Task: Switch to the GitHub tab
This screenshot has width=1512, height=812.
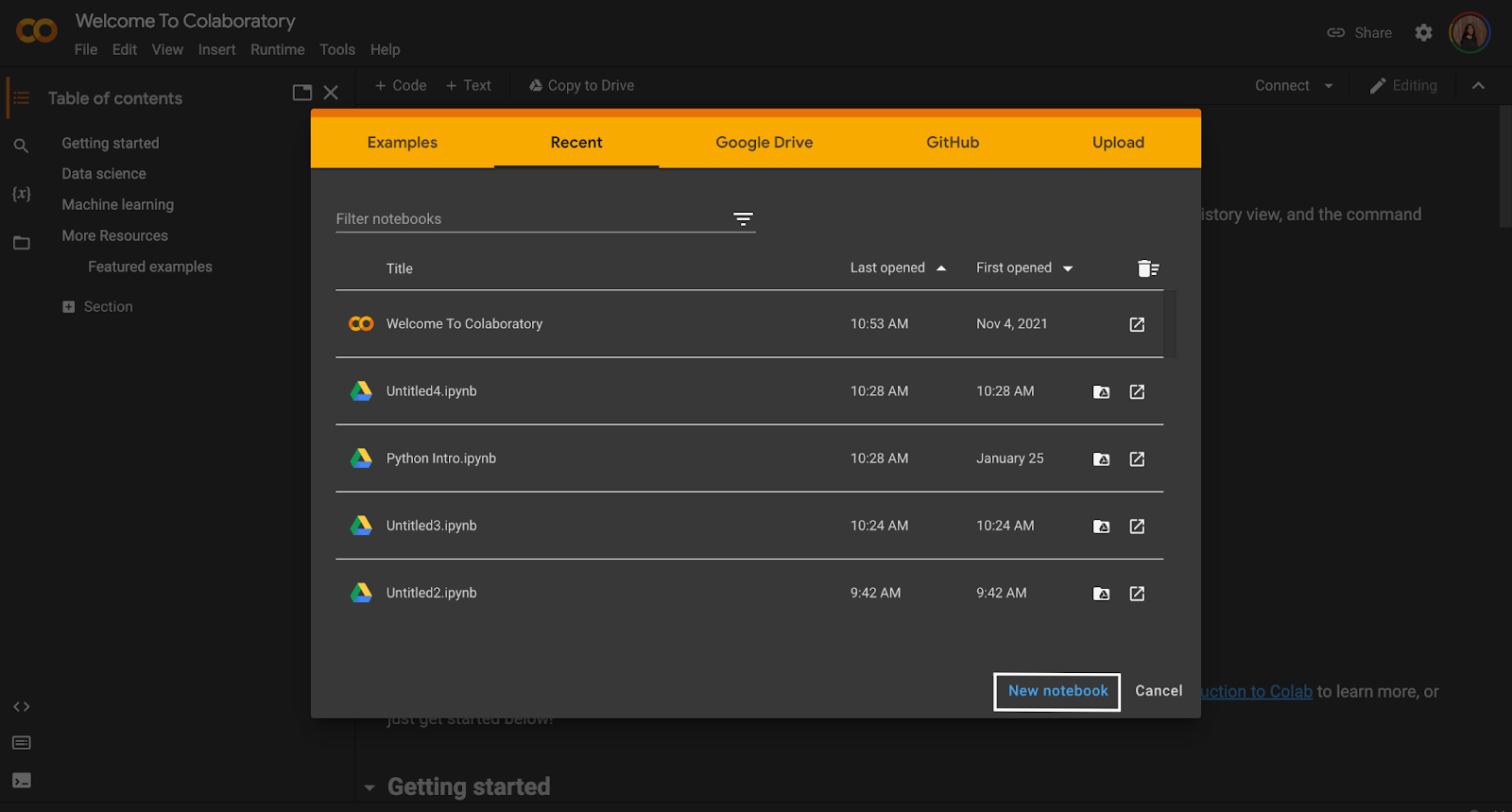Action: 953,143
